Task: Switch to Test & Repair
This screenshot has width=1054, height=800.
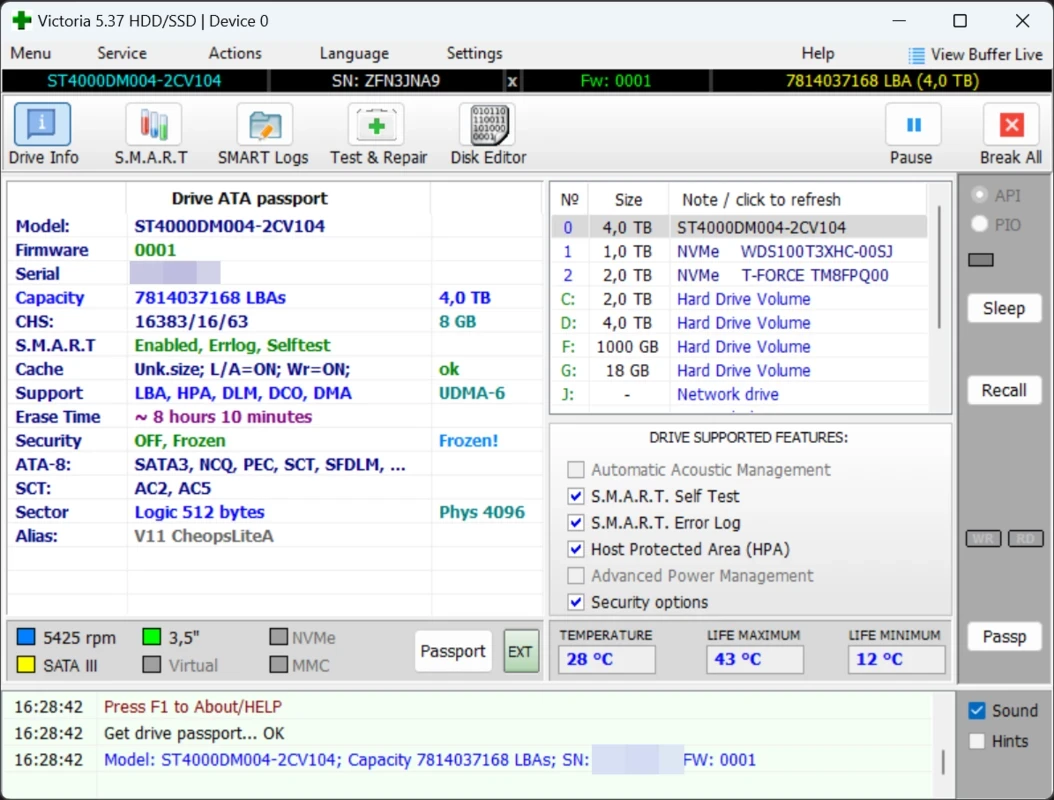Action: [x=377, y=126]
